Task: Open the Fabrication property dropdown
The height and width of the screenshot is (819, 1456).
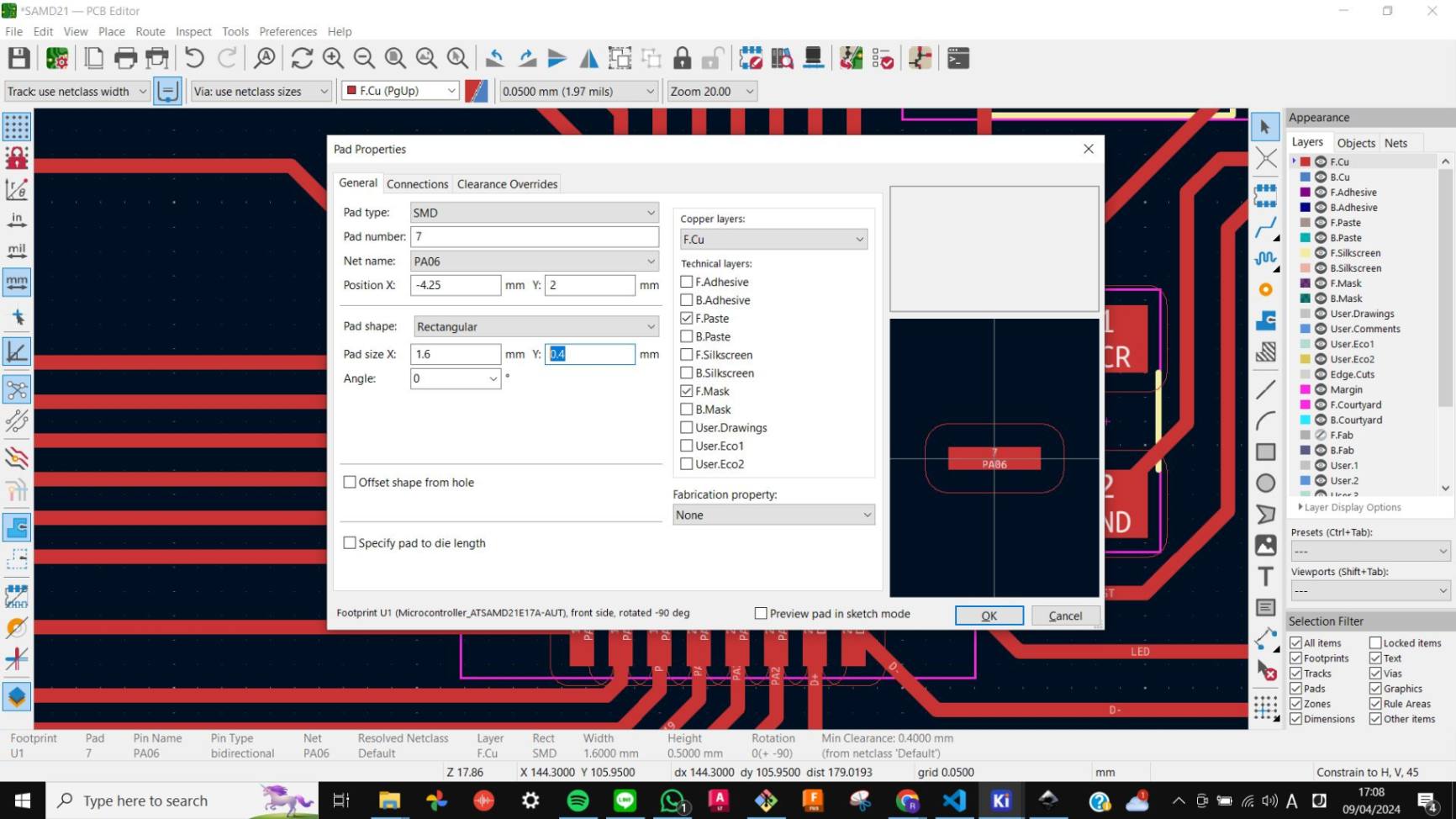Action: (x=773, y=515)
